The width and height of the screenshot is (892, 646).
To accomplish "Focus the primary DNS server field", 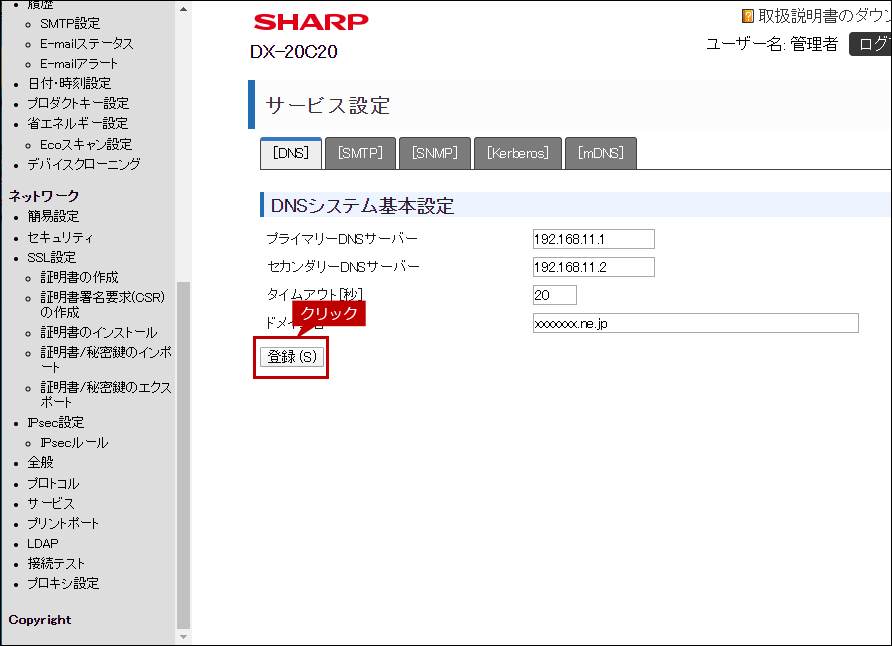I will (x=593, y=239).
